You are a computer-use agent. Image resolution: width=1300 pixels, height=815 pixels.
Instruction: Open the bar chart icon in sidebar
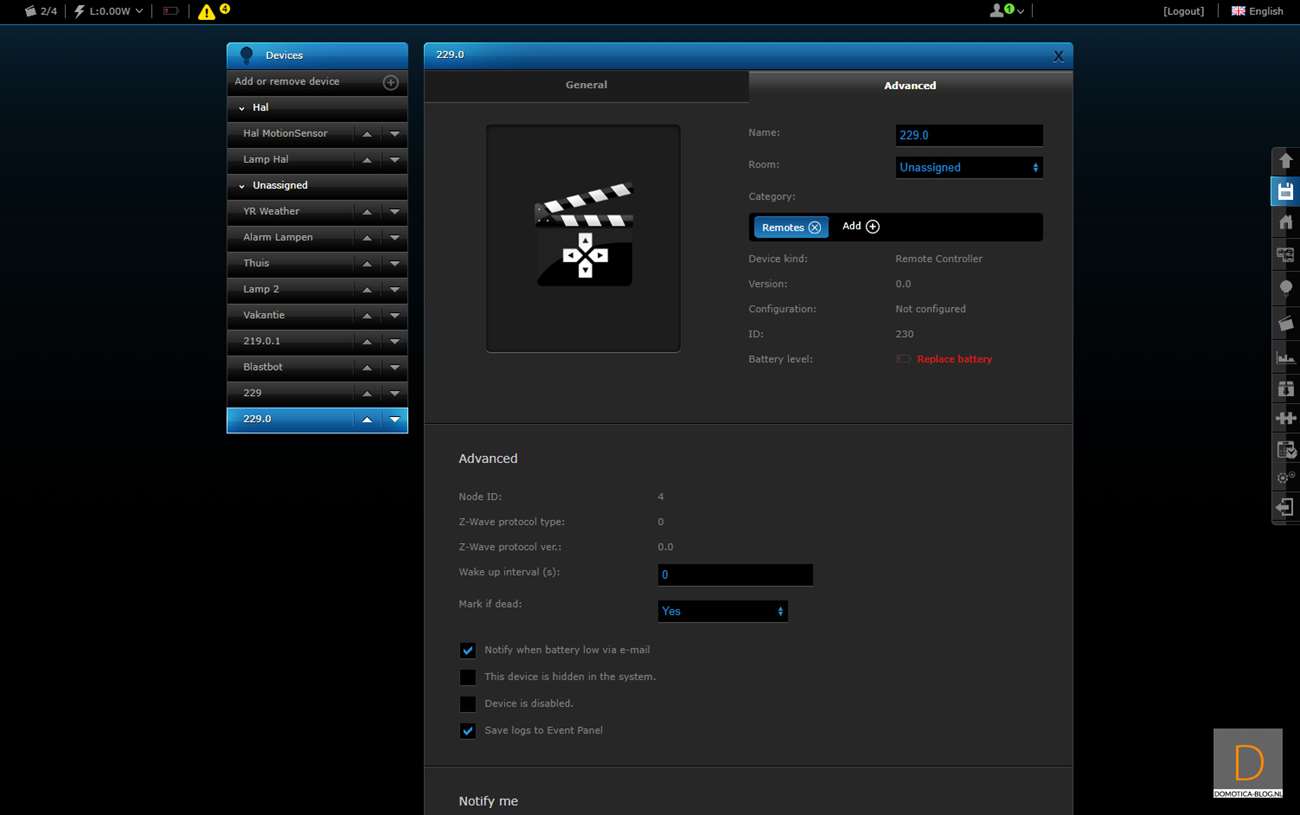click(x=1285, y=356)
